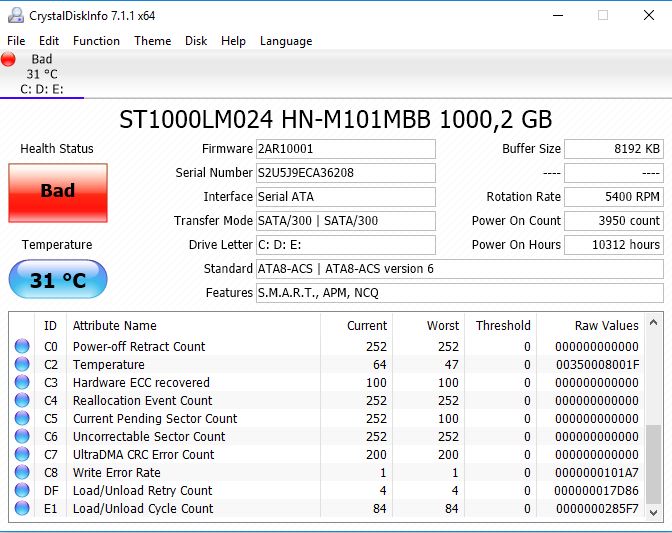Click the blue orb beside Write Error Rate
This screenshot has width=672, height=533.
(22, 472)
